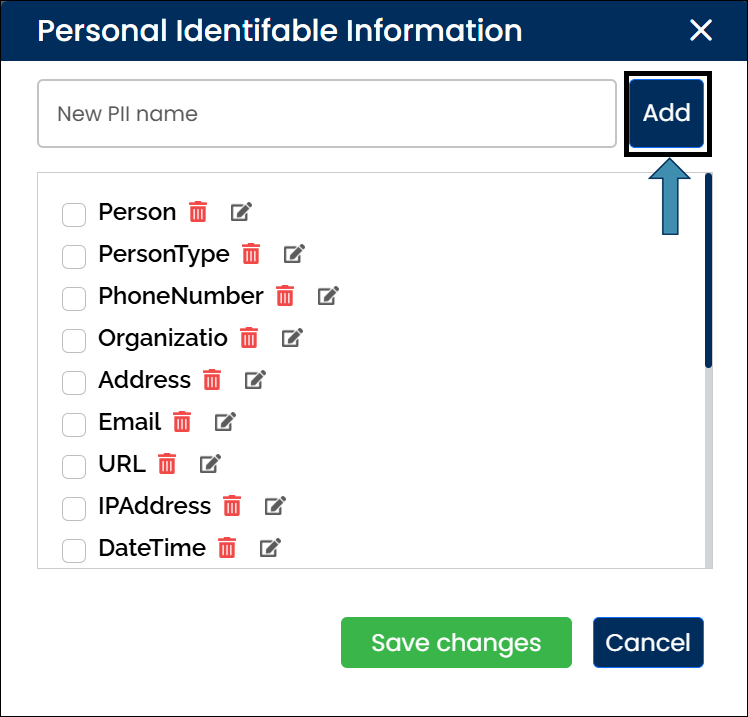This screenshot has width=748, height=717.
Task: Enable the Email checkbox
Action: [x=74, y=424]
